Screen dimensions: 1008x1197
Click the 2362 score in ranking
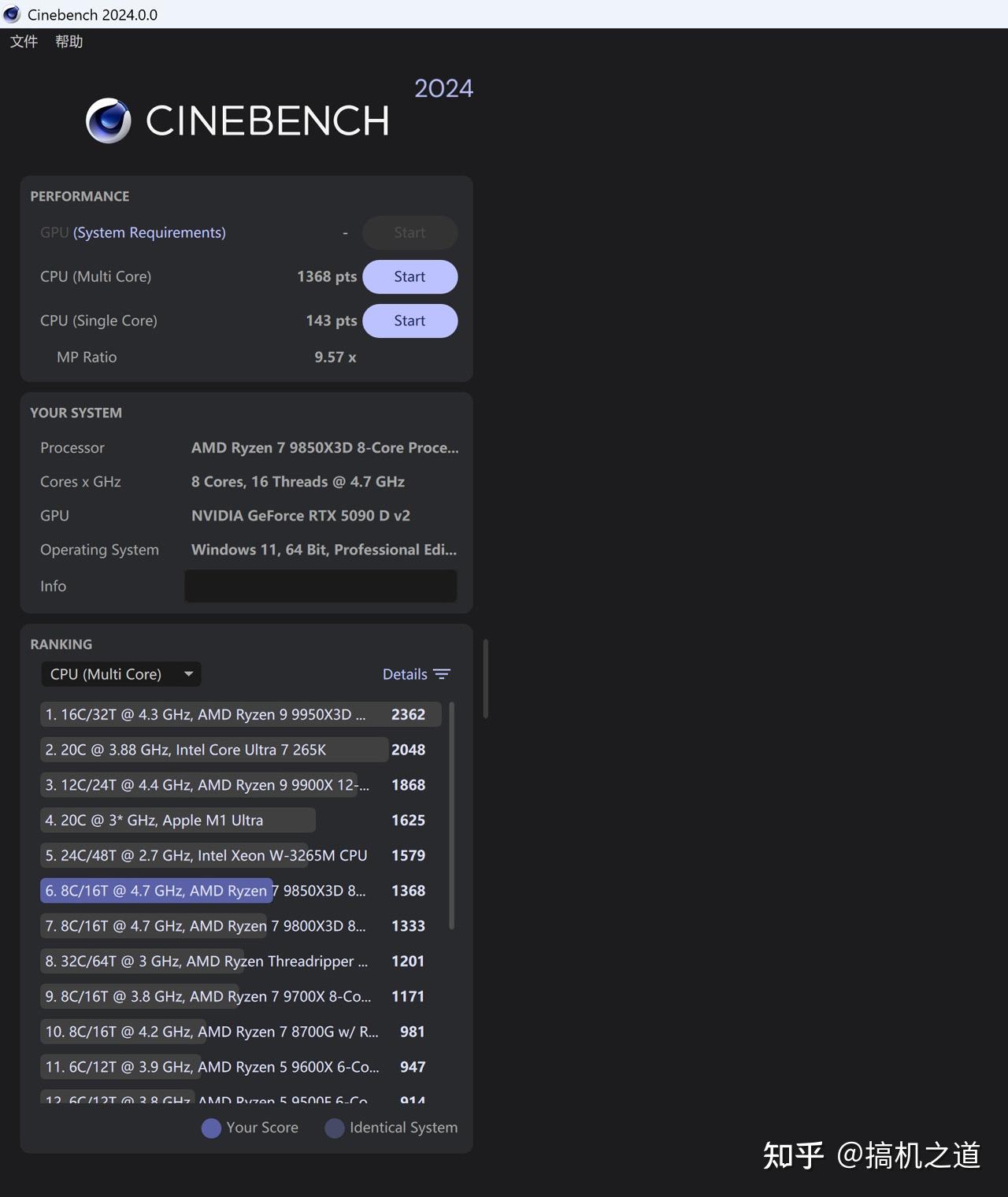[x=408, y=714]
